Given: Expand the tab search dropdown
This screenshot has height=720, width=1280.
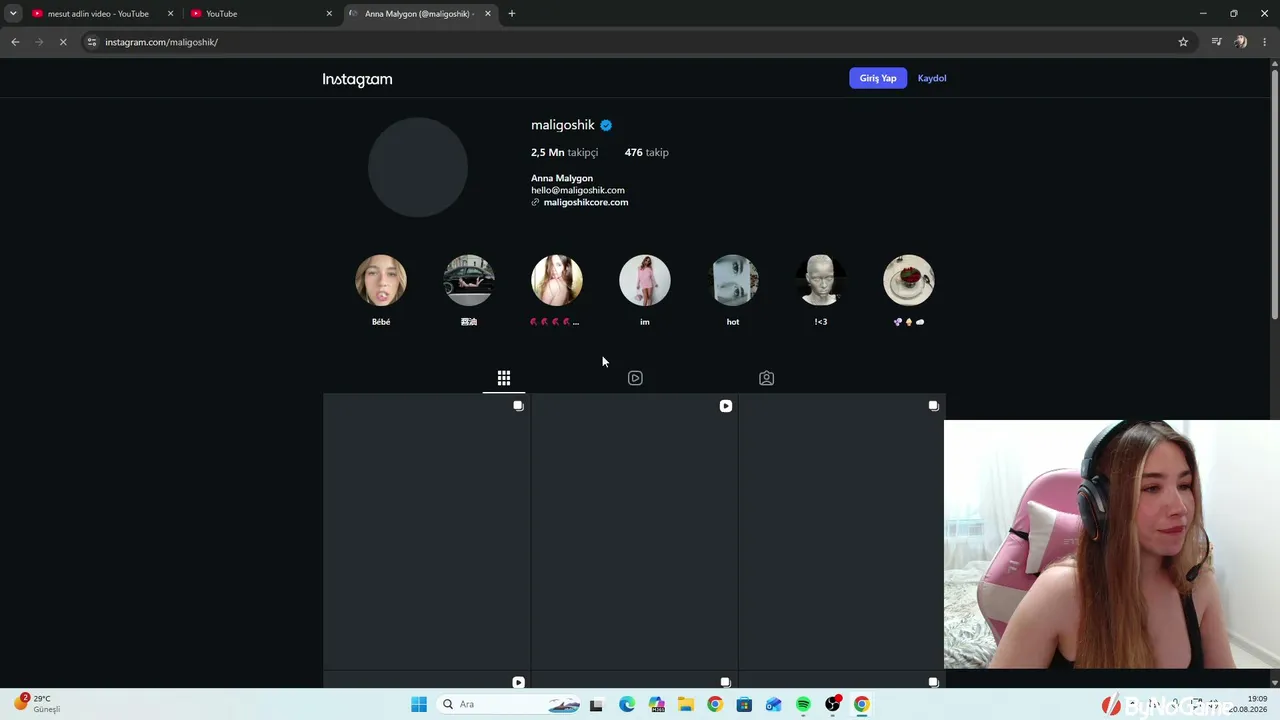Looking at the screenshot, I should pos(13,14).
